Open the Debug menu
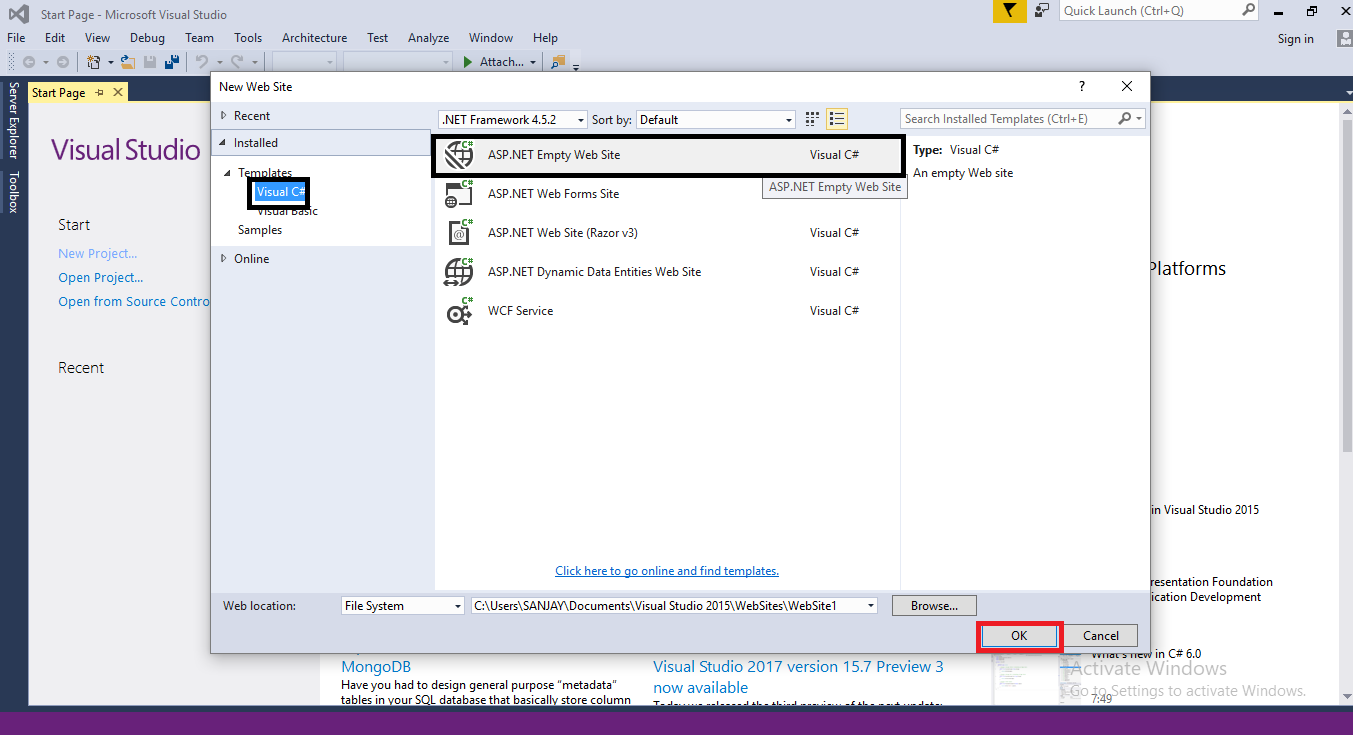 pos(147,38)
